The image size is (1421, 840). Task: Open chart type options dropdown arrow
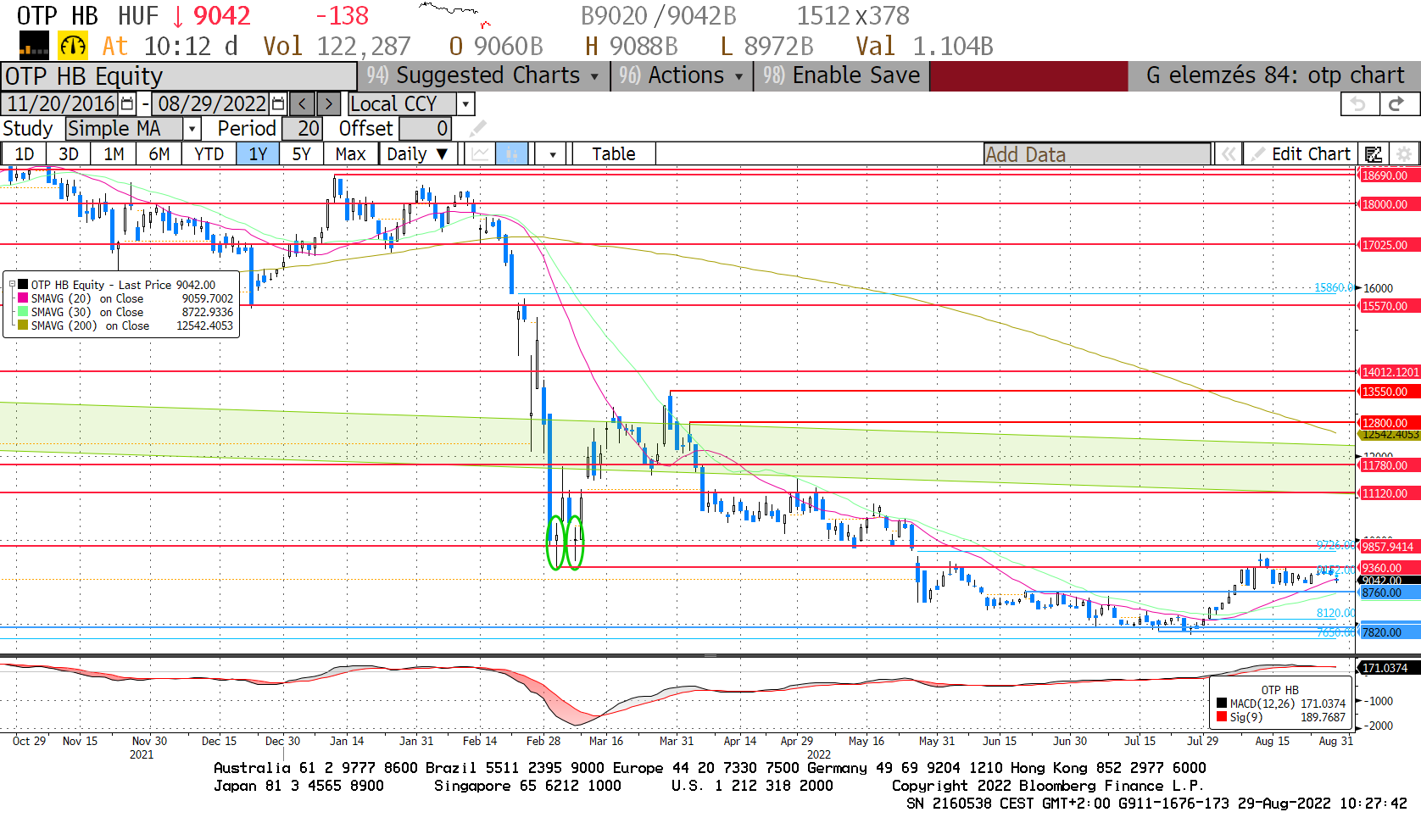pos(552,154)
